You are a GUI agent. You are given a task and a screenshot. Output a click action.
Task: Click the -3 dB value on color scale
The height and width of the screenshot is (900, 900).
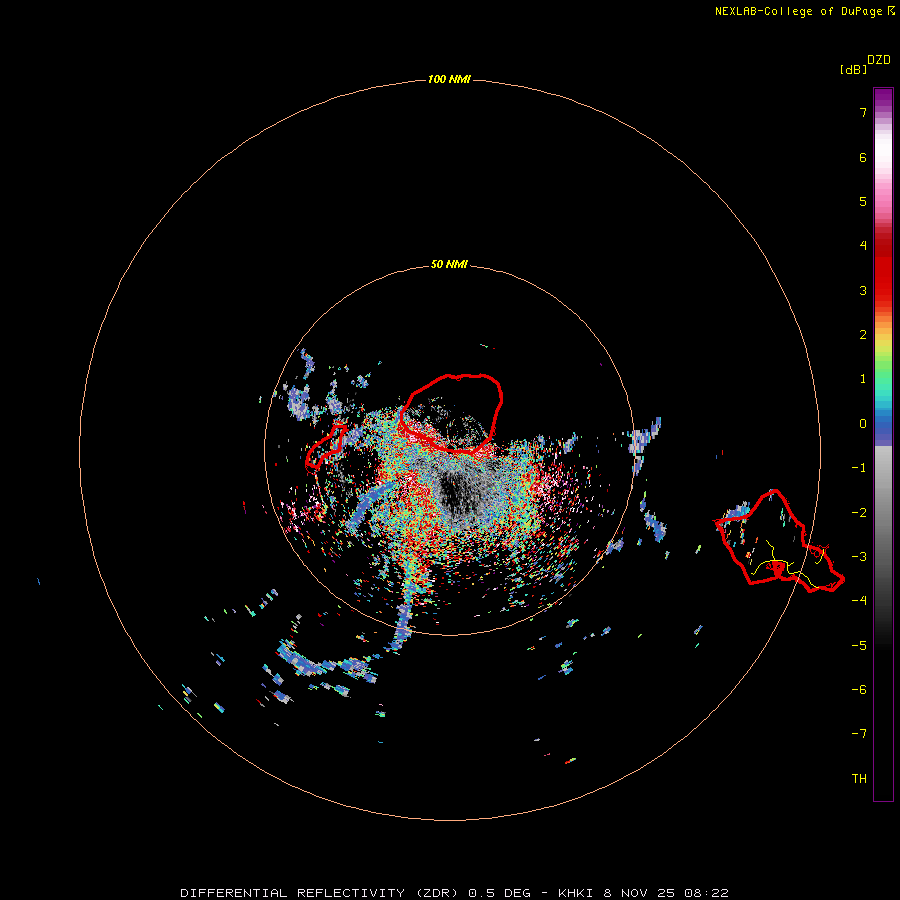click(x=859, y=557)
